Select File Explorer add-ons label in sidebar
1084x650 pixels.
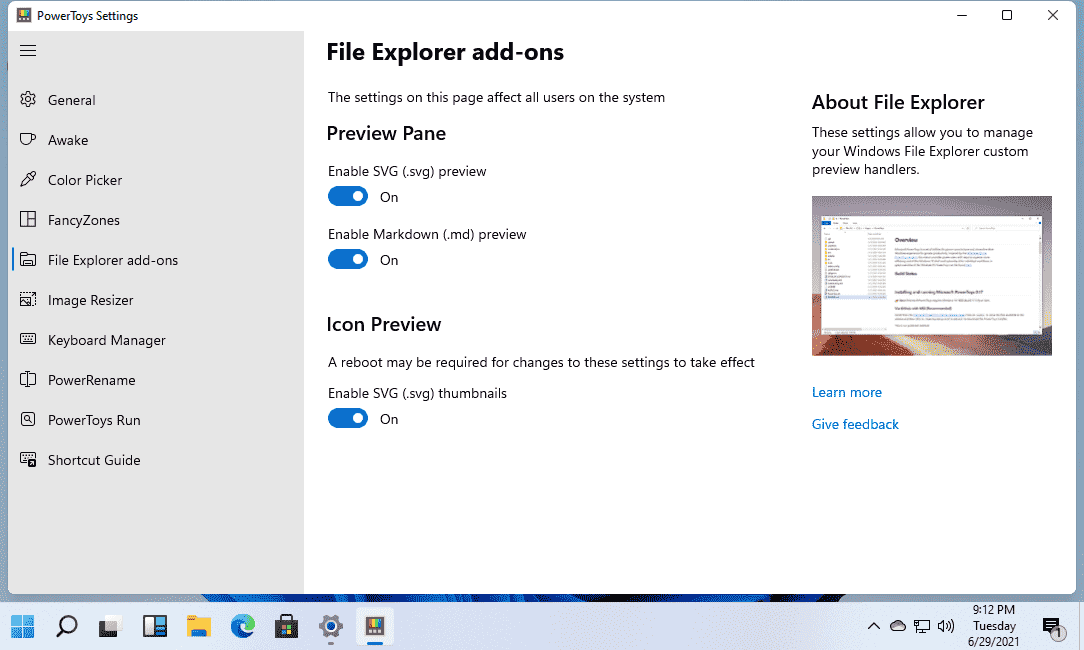click(113, 260)
